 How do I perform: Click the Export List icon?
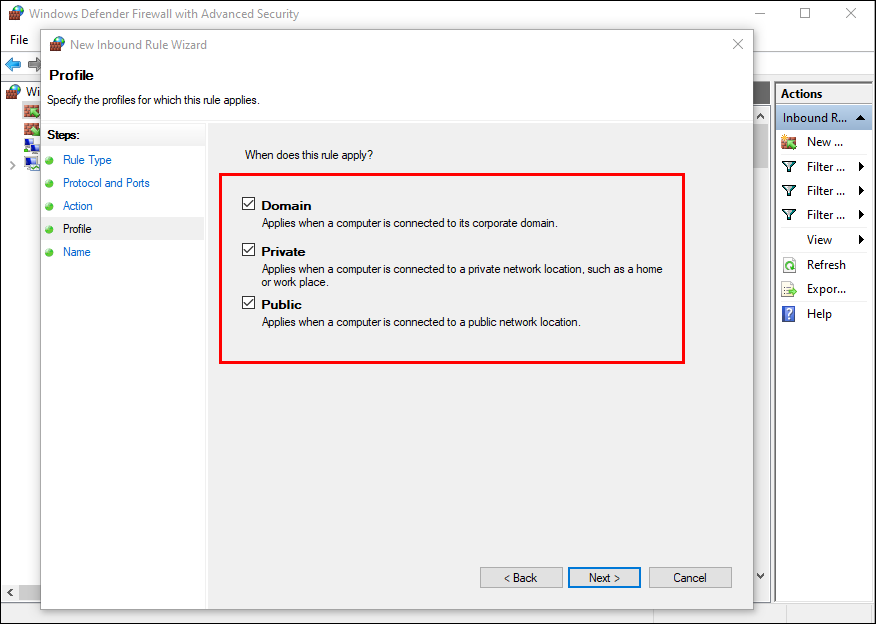pyautogui.click(x=789, y=289)
